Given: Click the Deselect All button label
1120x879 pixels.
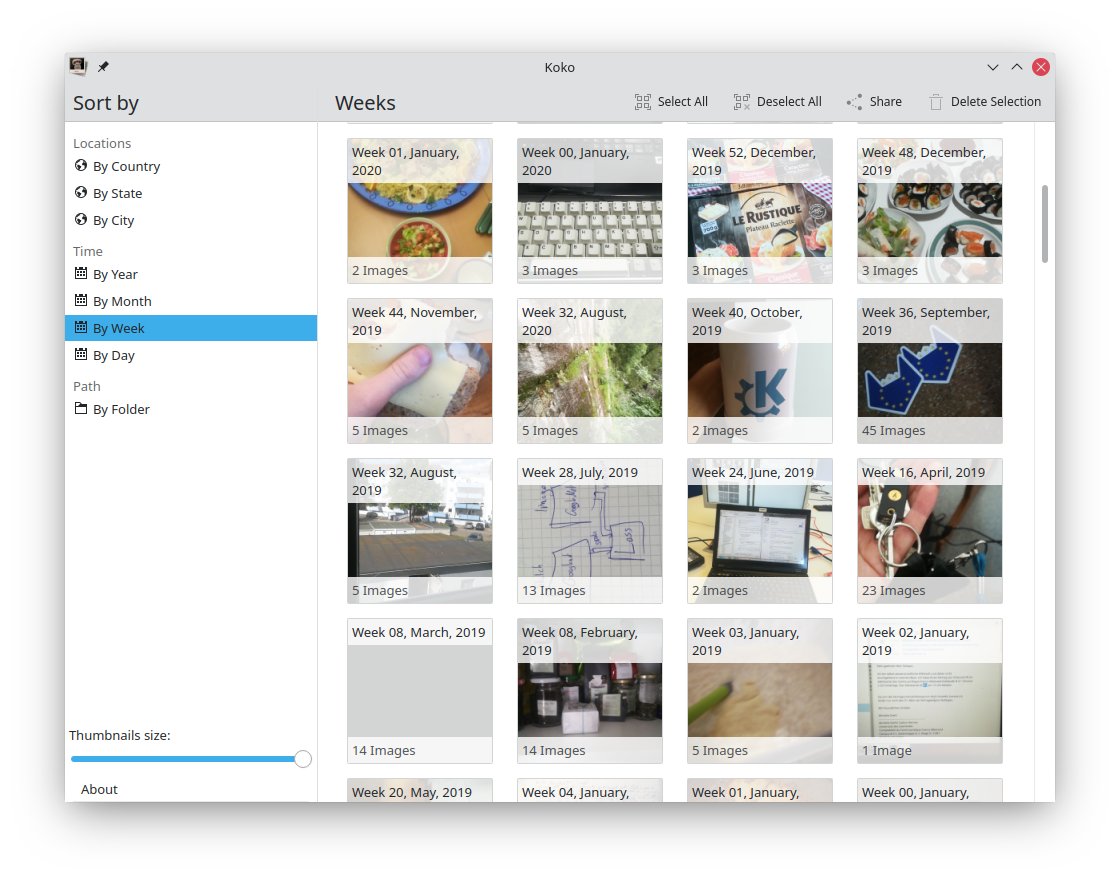Looking at the screenshot, I should pyautogui.click(x=789, y=101).
